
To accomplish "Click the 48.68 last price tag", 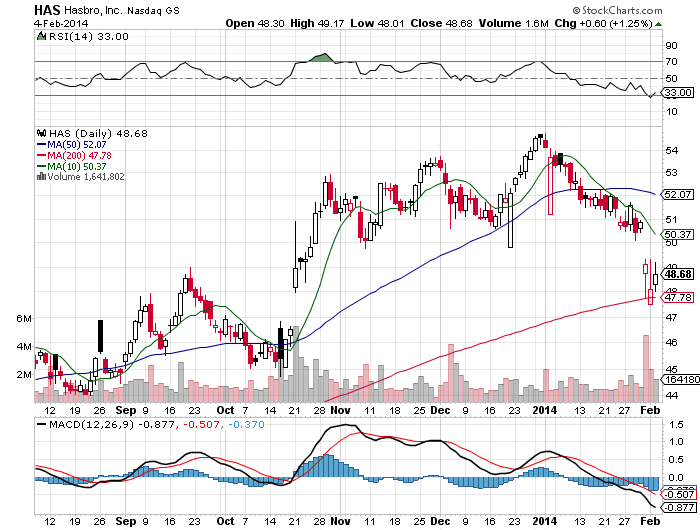I will [678, 274].
